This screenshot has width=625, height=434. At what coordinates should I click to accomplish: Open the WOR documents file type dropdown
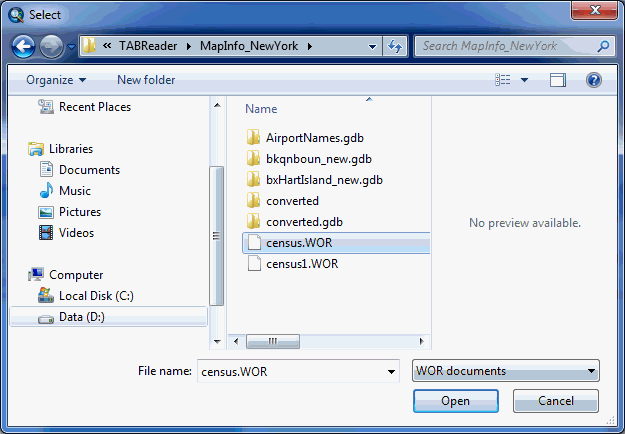coord(506,371)
